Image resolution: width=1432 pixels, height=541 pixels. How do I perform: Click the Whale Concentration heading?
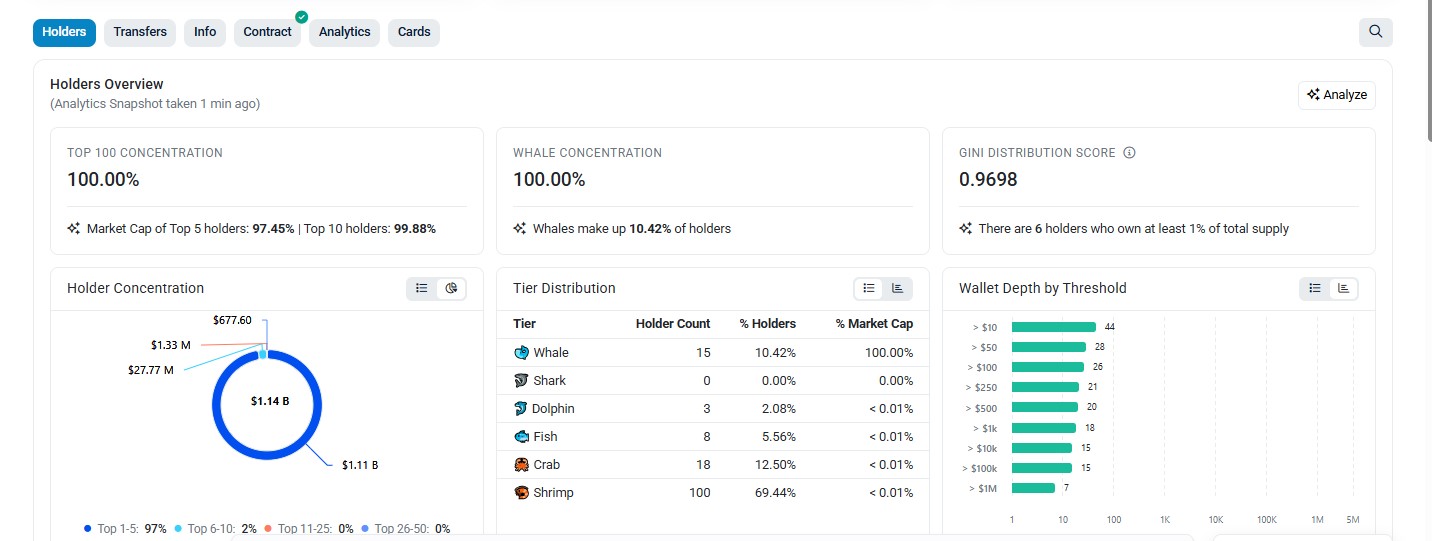tap(587, 153)
